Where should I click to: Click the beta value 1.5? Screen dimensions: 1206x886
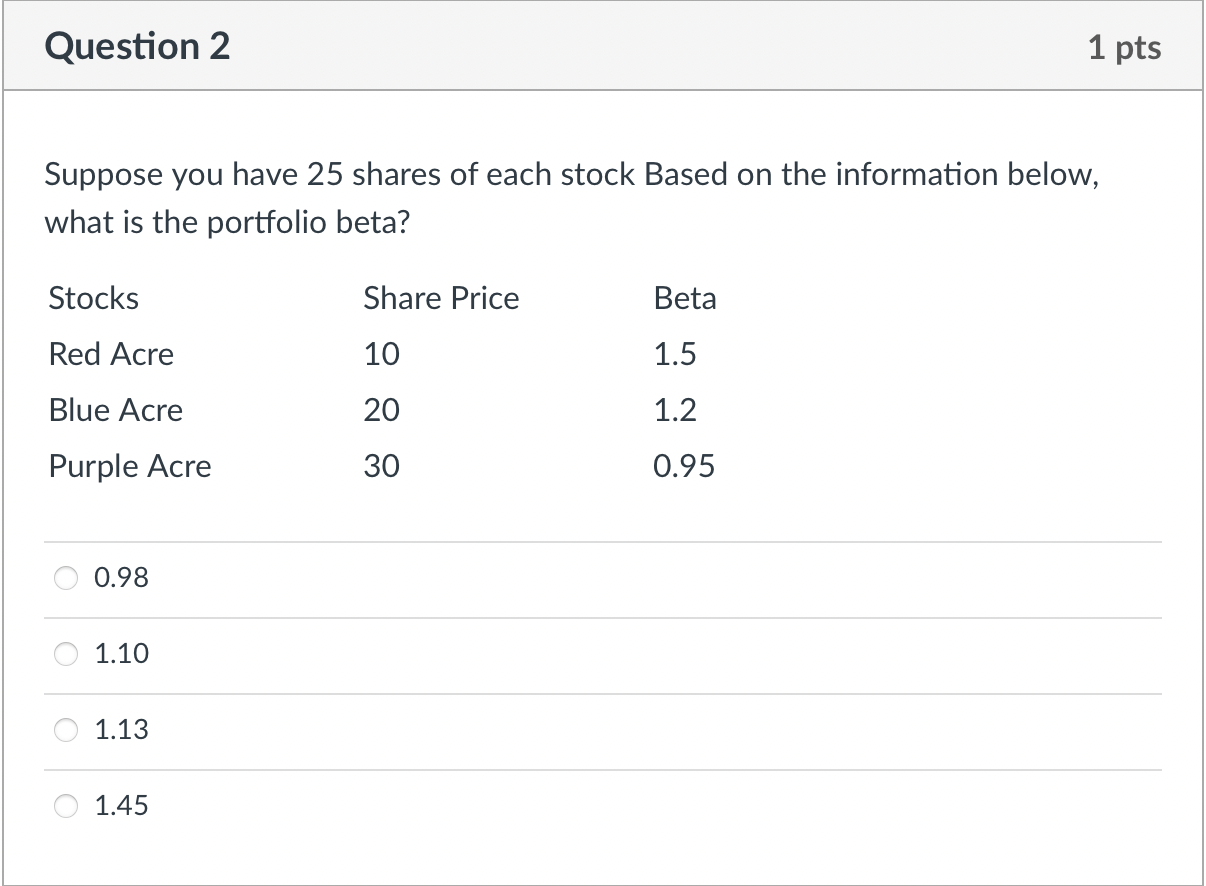coord(674,354)
